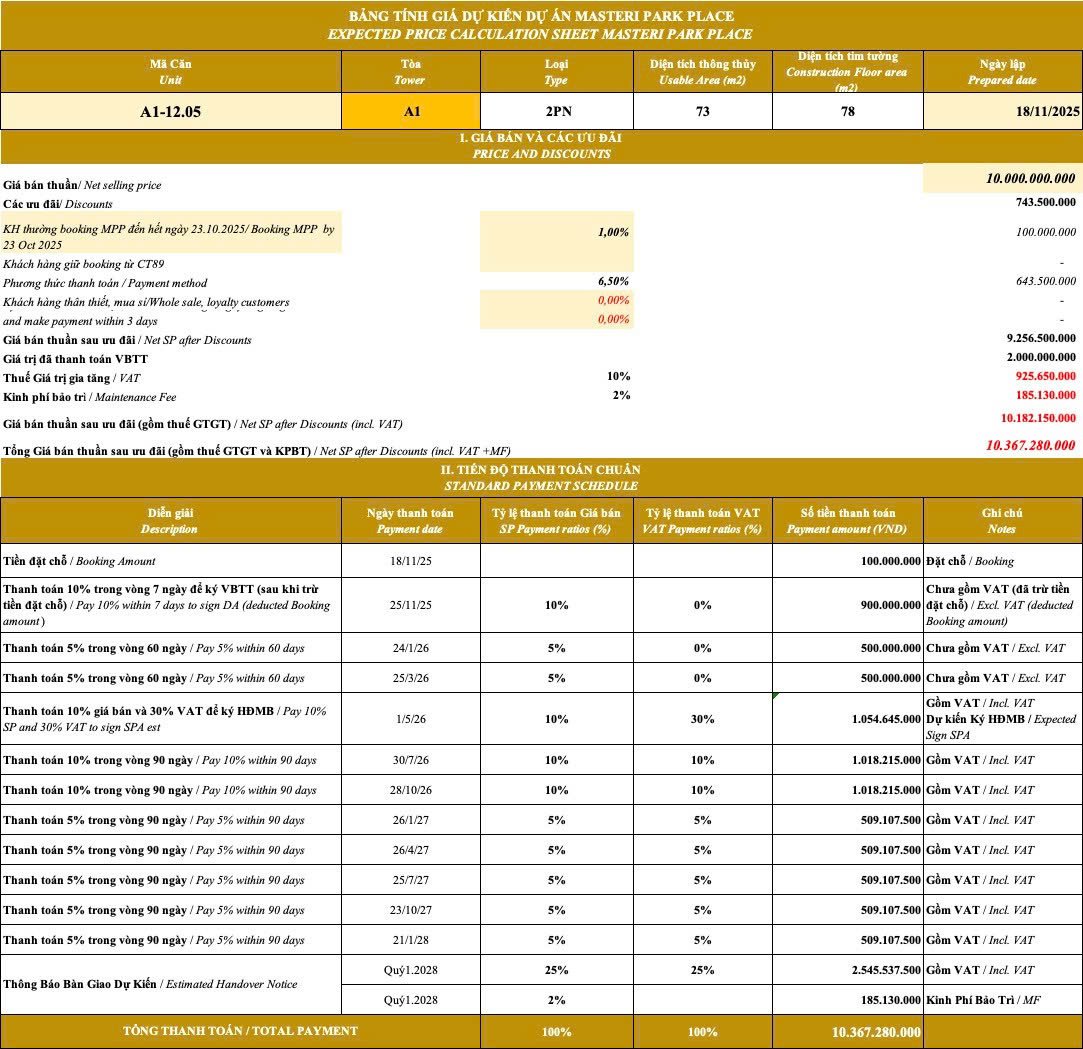
Task: Click the usable area value 73
Action: 702,111
